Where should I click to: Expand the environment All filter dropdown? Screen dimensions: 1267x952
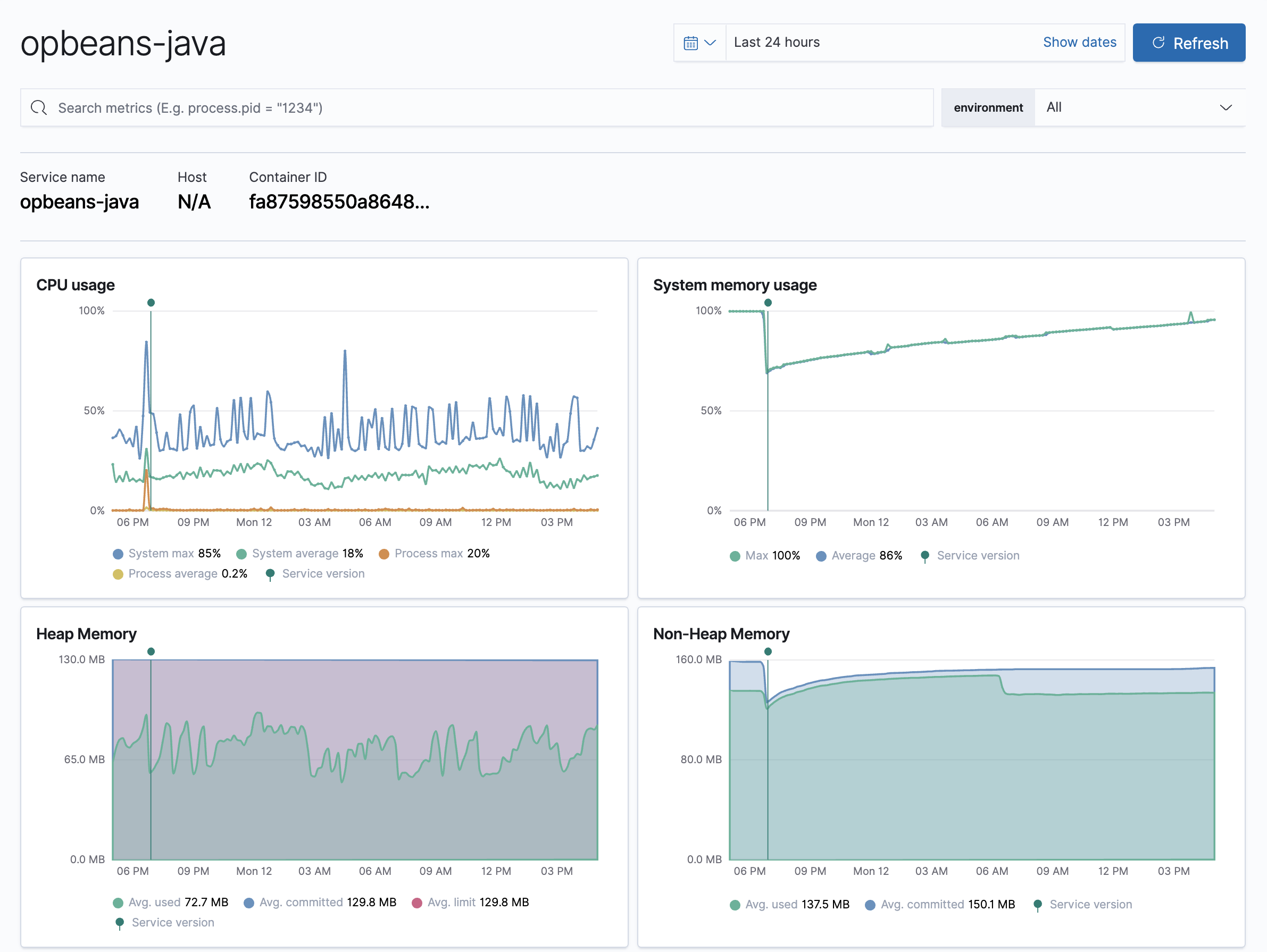[x=1140, y=107]
